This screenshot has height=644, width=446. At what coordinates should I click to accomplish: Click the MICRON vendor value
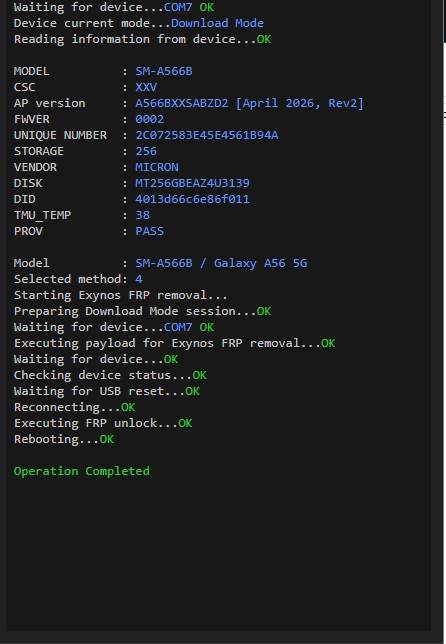point(157,167)
